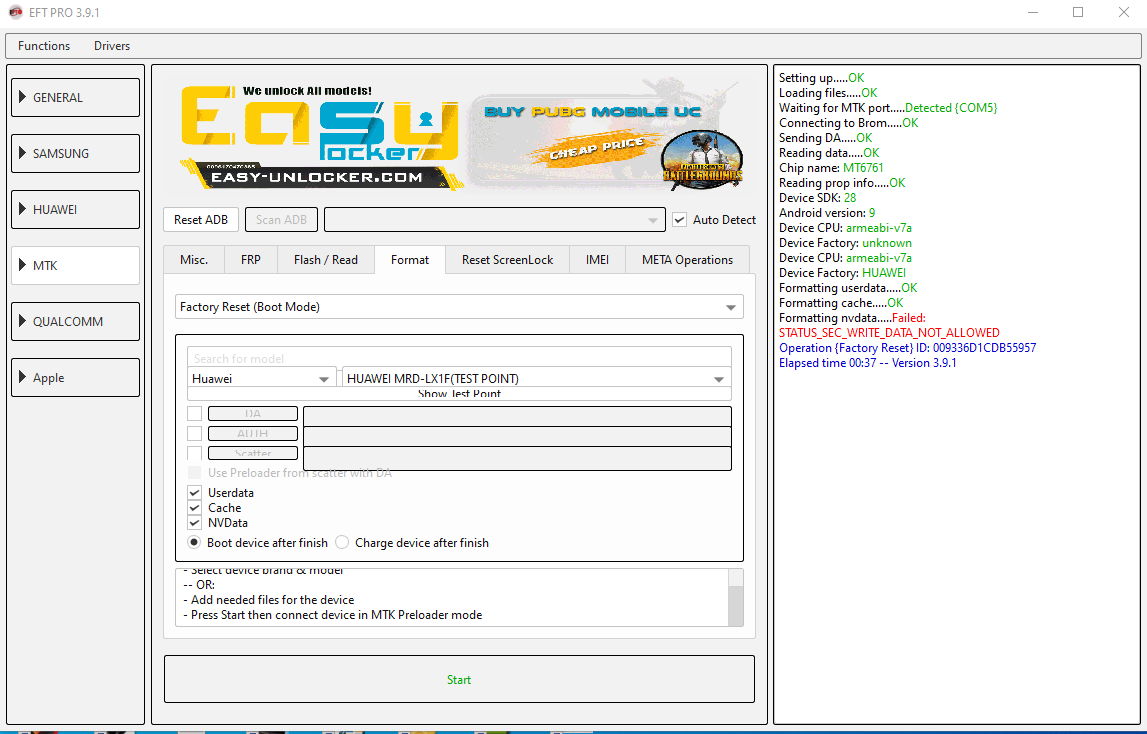
Task: Open the IMEI tab
Action: [597, 260]
